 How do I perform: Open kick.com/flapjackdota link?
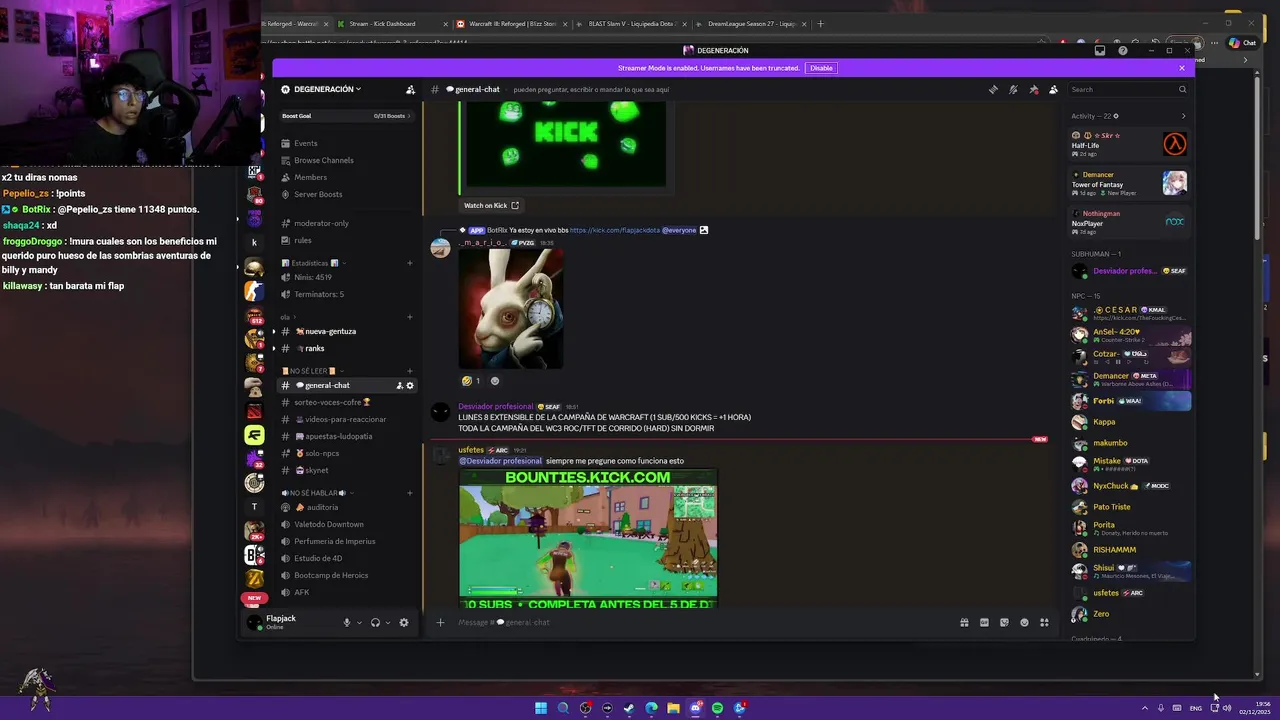pos(614,230)
